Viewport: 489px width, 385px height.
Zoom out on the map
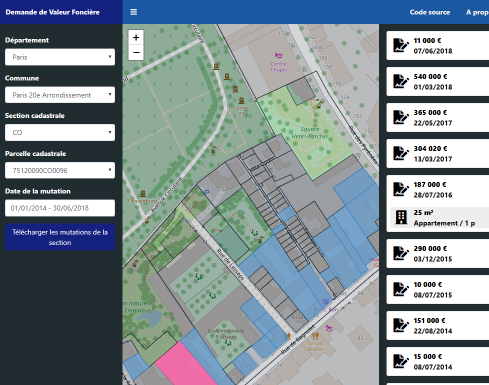click(136, 52)
